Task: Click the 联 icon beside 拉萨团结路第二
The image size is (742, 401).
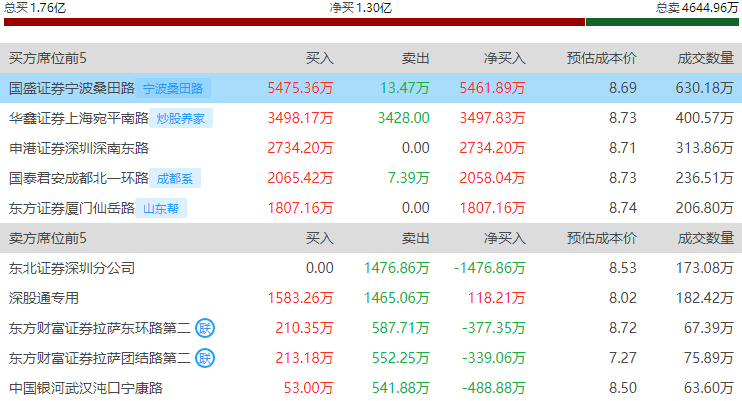Action: coord(205,358)
